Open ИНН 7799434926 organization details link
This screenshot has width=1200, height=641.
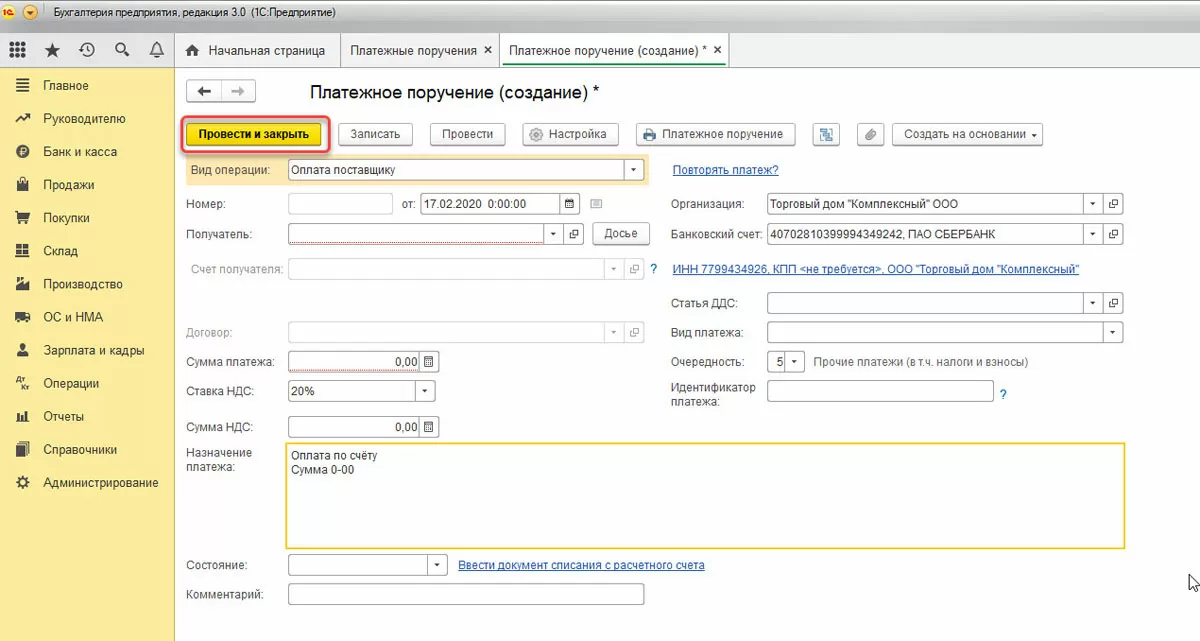point(876,269)
